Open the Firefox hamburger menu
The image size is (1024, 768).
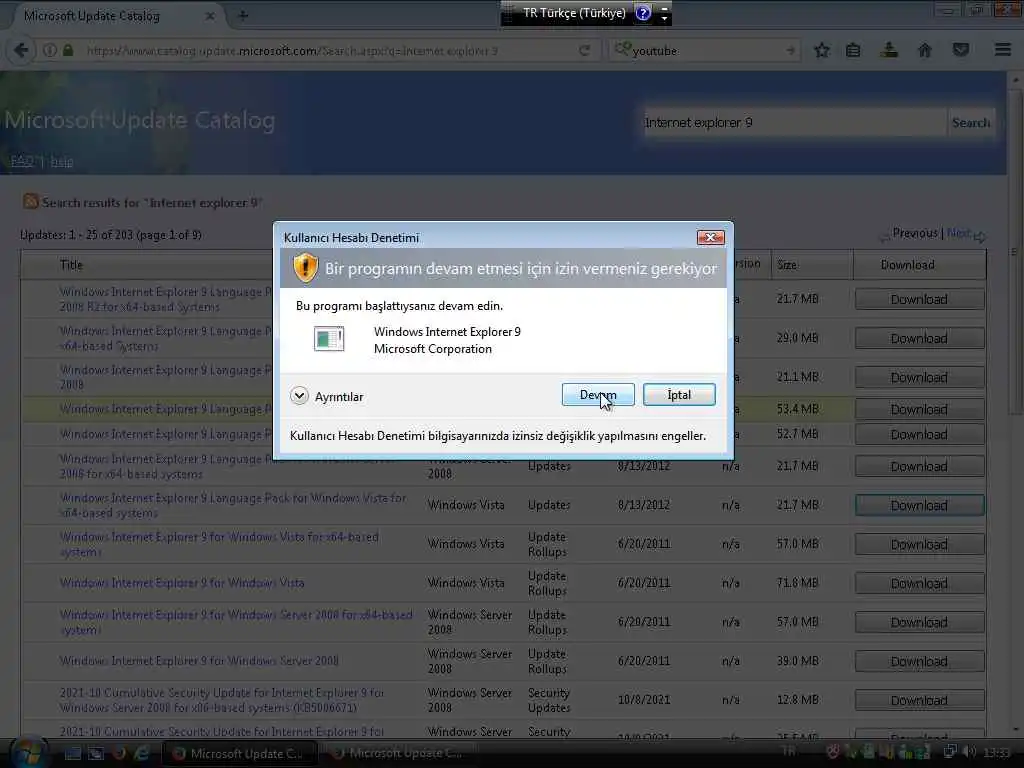coord(1003,50)
